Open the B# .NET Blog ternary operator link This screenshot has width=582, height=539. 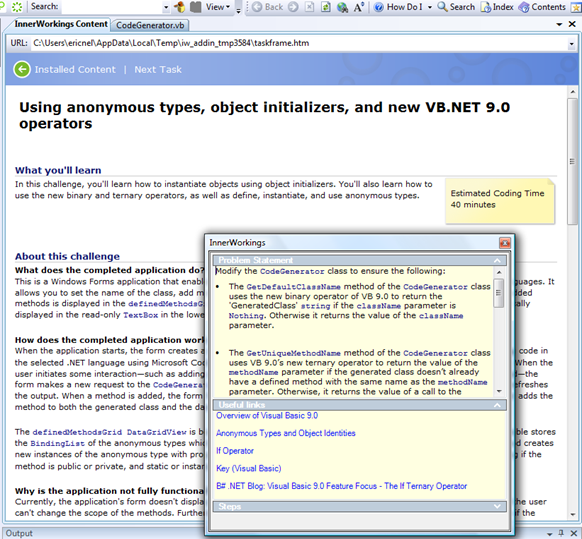[x=341, y=486]
